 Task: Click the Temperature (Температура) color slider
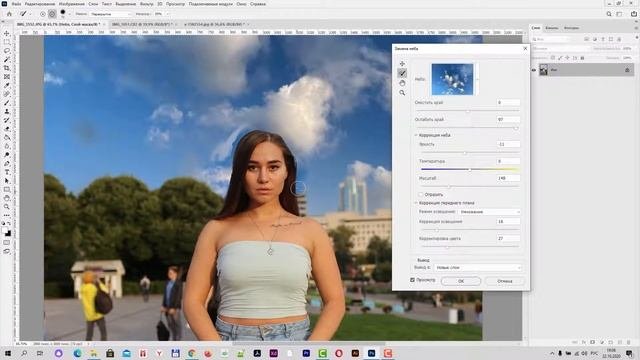pos(470,169)
